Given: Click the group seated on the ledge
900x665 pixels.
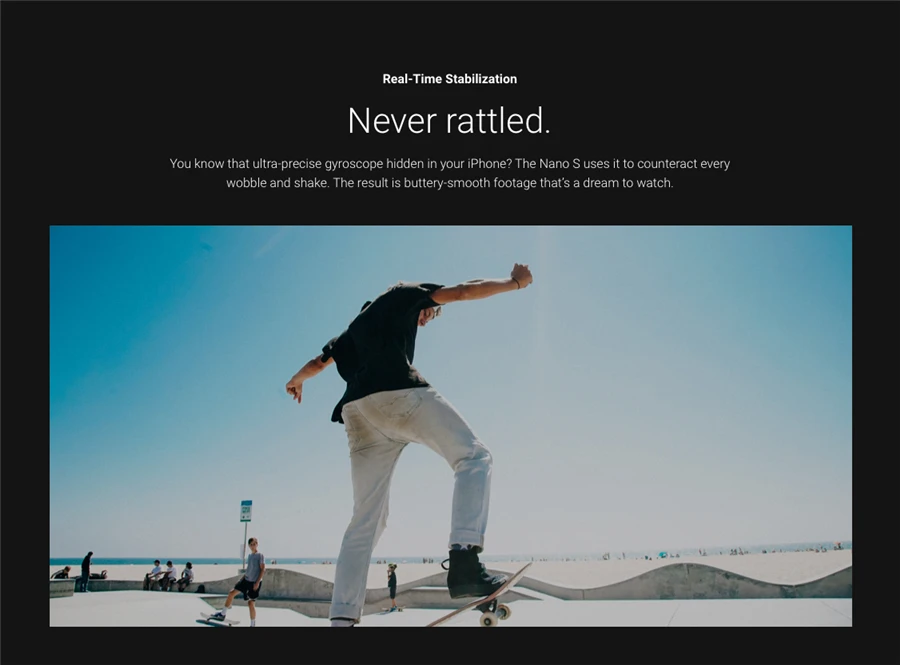Looking at the screenshot, I should (169, 576).
